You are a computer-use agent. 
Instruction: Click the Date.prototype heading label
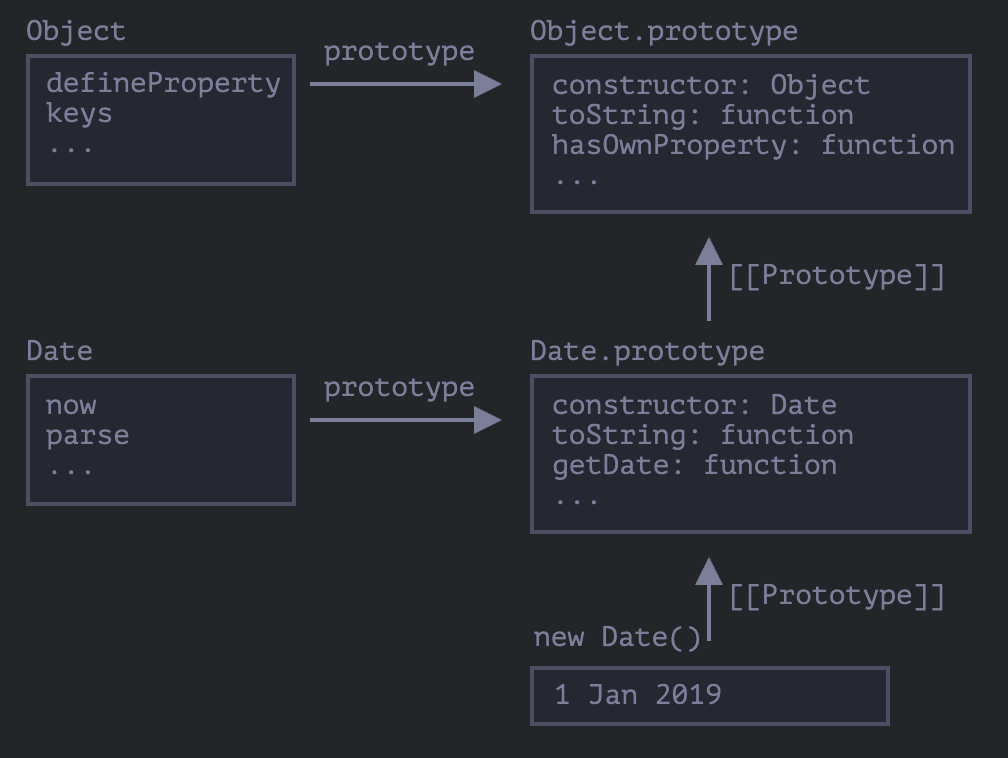pyautogui.click(x=647, y=351)
